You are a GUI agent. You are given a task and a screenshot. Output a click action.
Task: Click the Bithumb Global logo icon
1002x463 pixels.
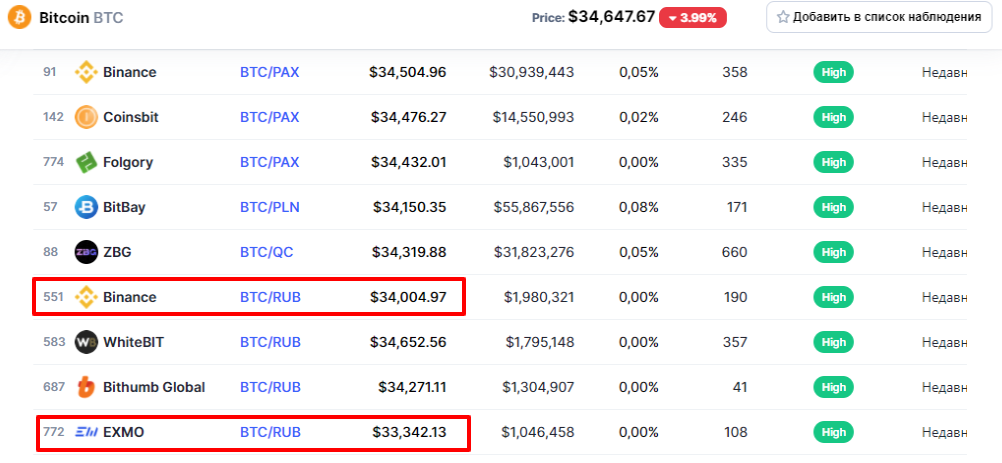[x=86, y=387]
